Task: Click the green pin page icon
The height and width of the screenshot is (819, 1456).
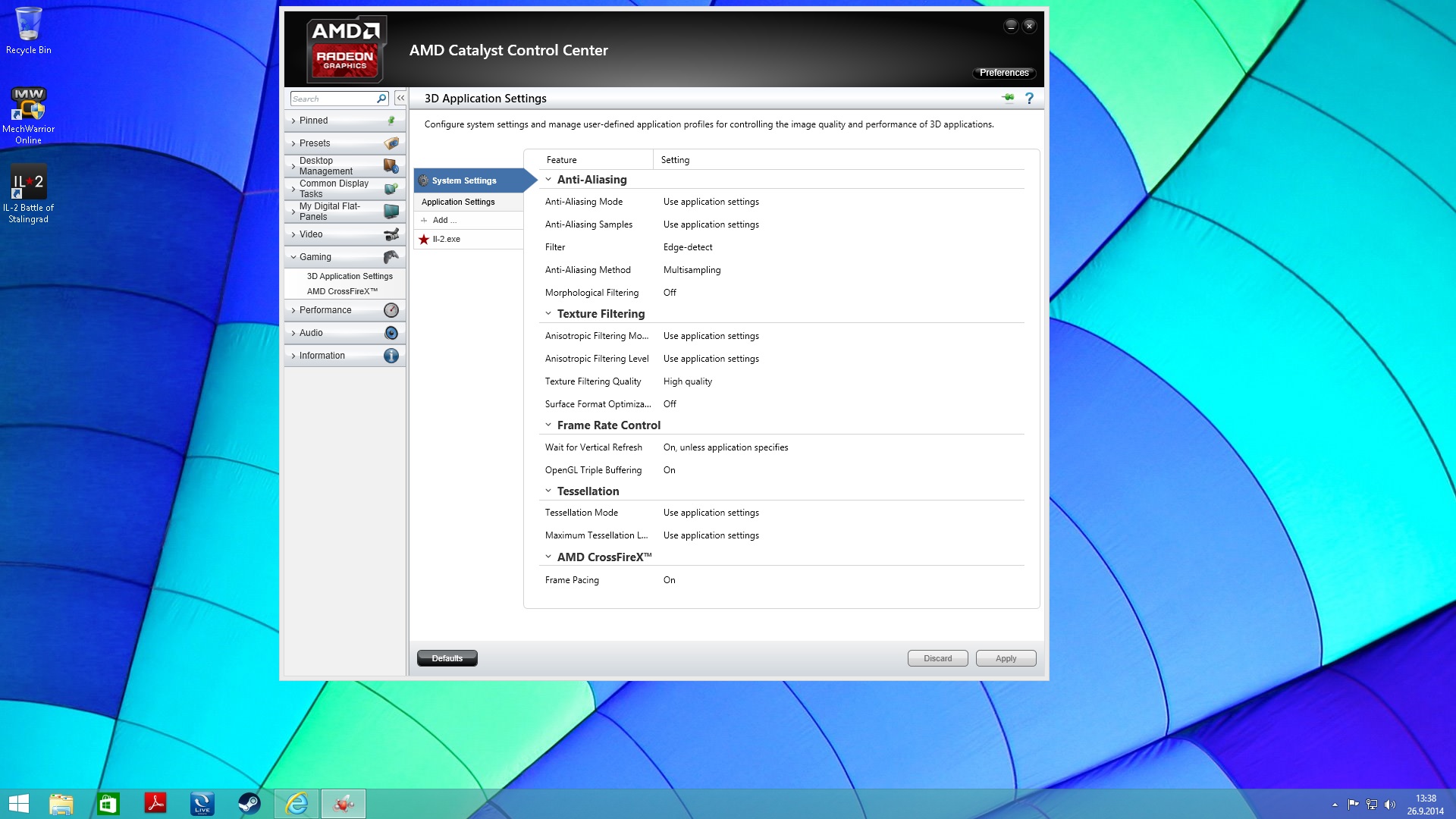Action: (1008, 98)
